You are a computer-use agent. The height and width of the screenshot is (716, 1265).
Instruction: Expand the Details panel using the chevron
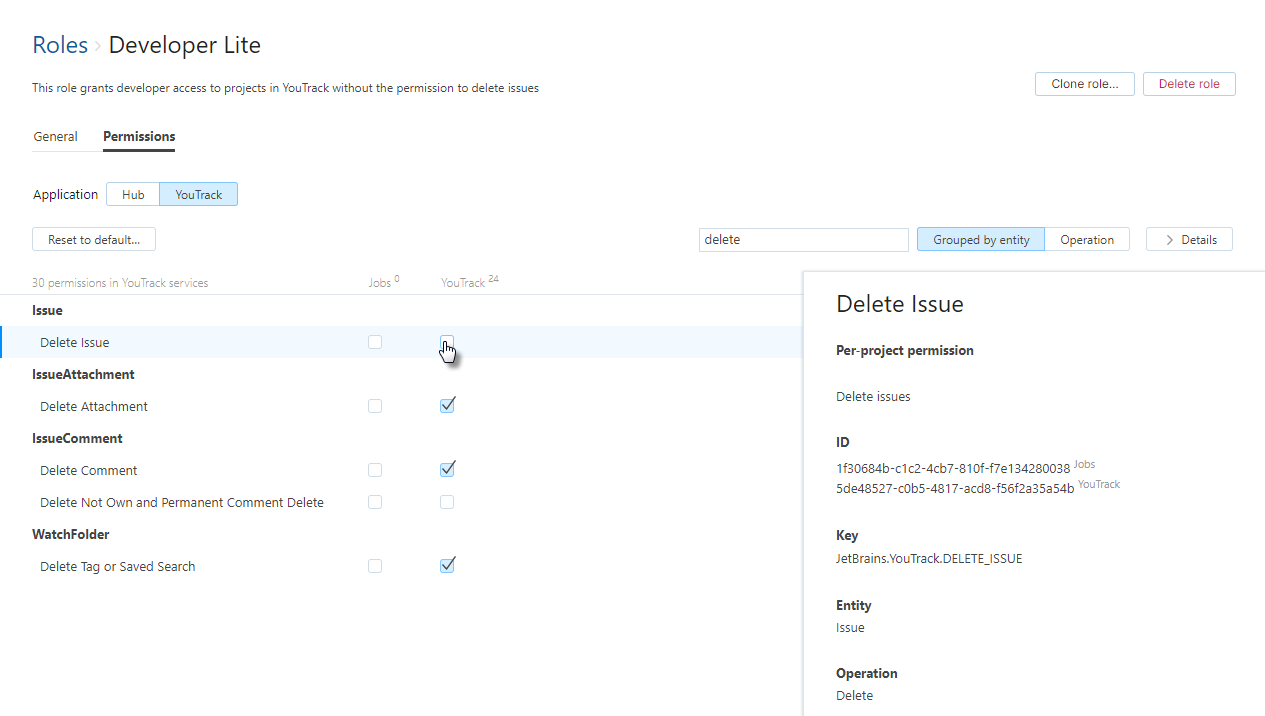click(x=1189, y=239)
